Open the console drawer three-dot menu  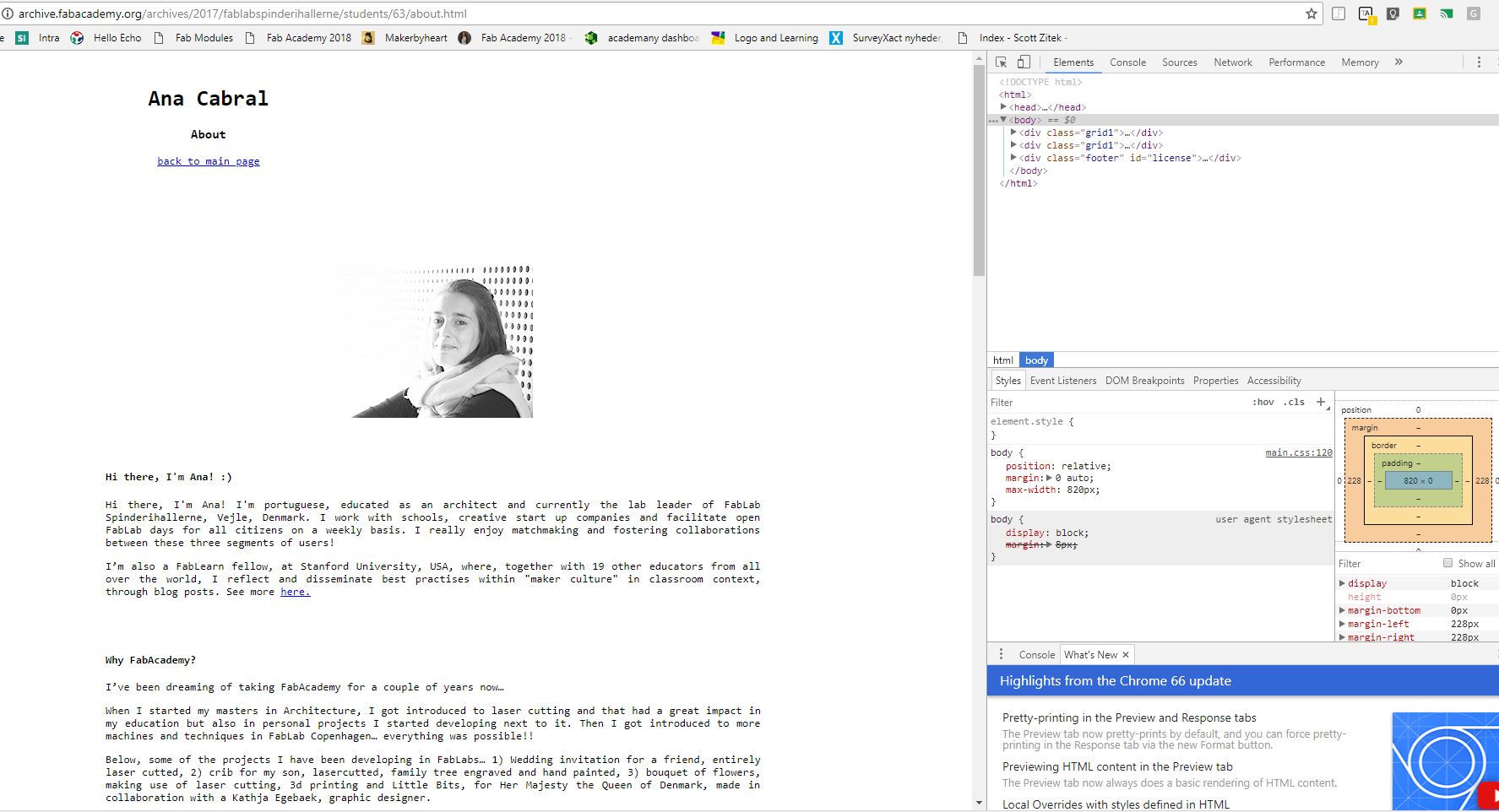coord(1001,654)
